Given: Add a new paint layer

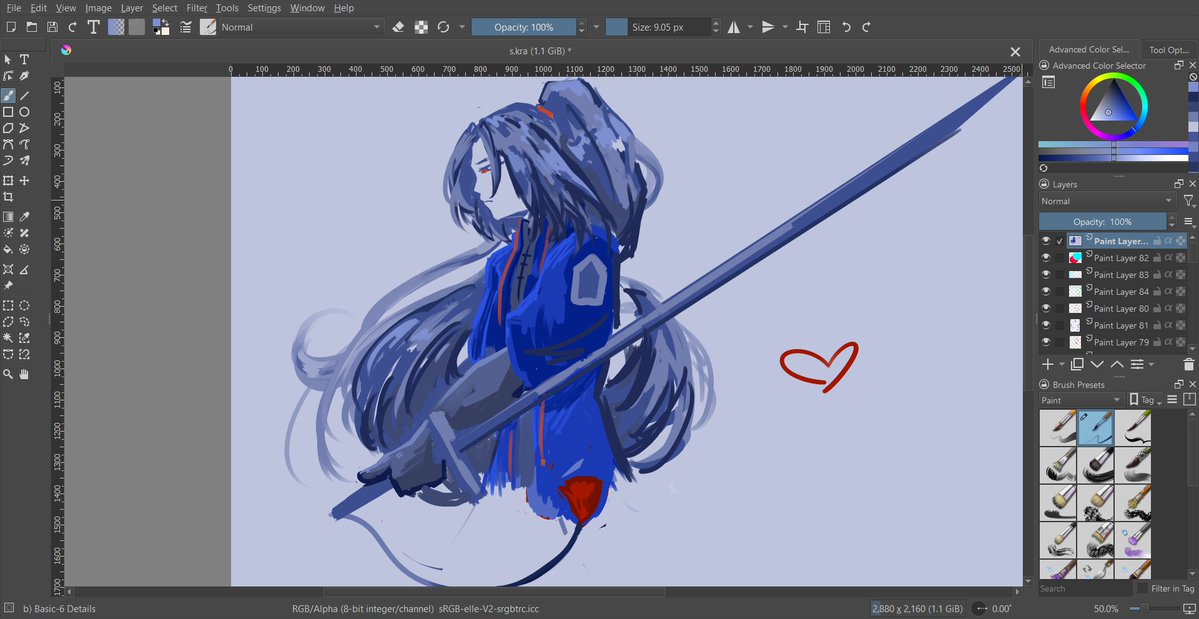Looking at the screenshot, I should [1048, 365].
